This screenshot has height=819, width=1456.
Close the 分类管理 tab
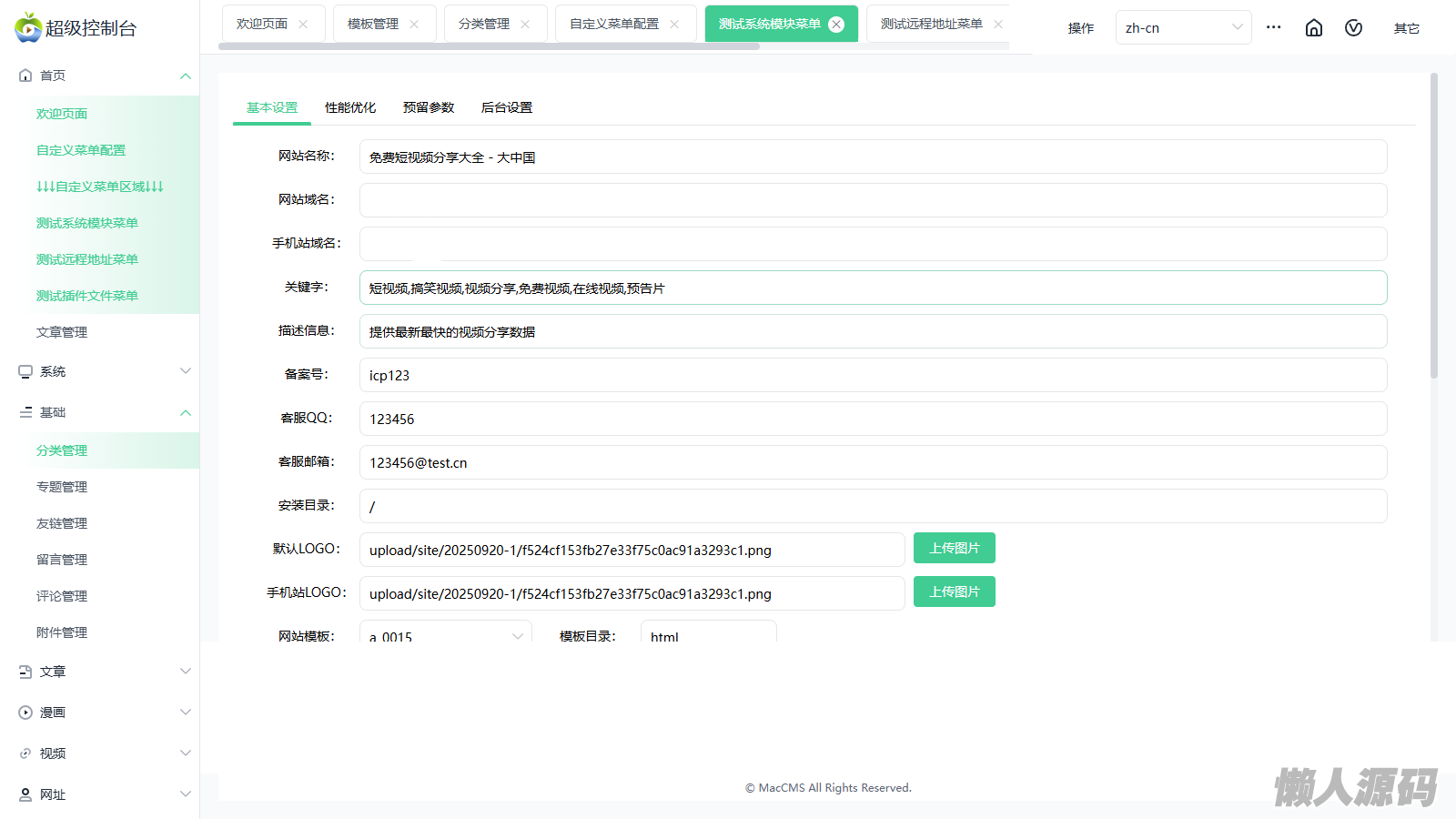(x=525, y=25)
